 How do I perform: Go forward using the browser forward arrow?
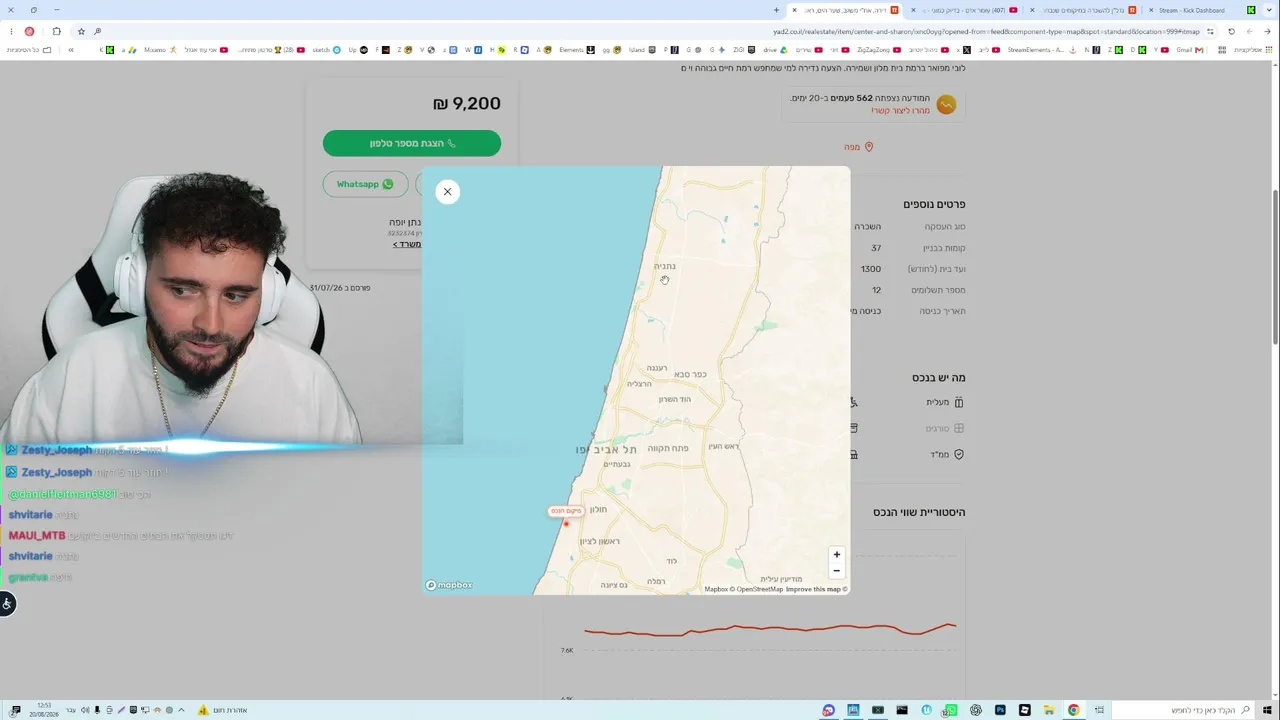[x=1249, y=31]
